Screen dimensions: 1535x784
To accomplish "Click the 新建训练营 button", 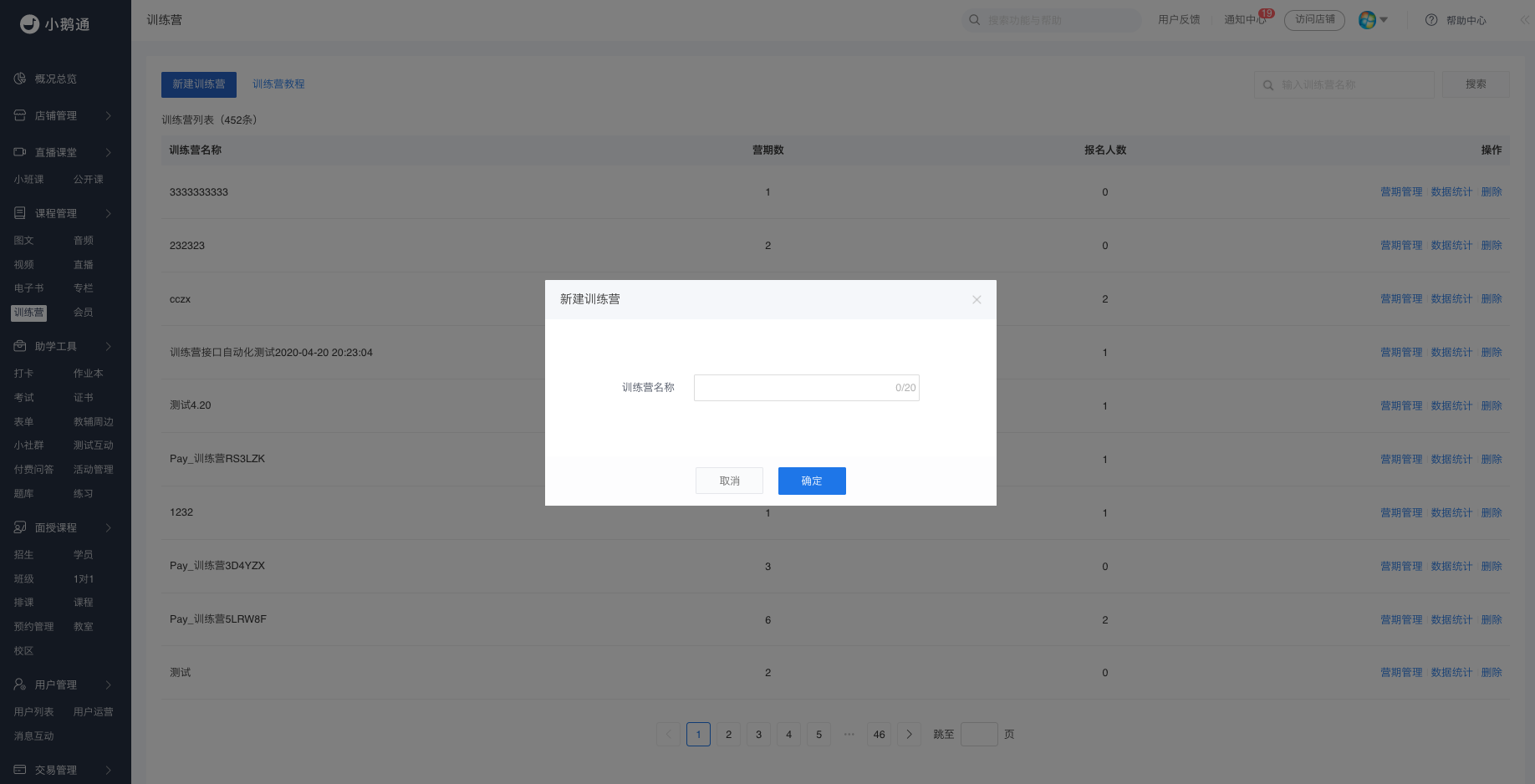I will coord(199,84).
